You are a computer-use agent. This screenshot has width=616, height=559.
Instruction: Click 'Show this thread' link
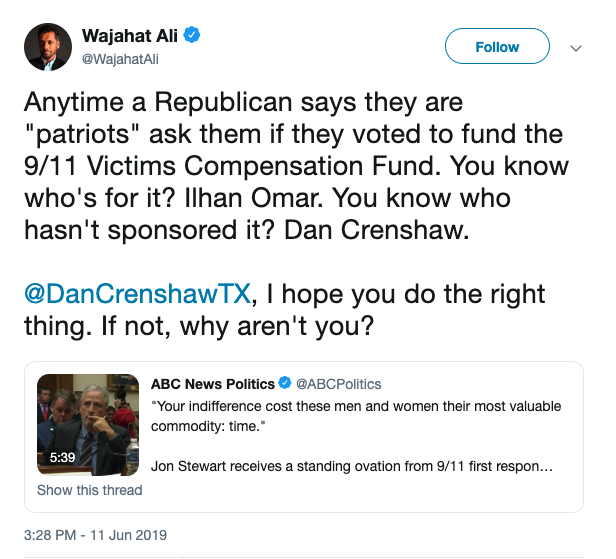[90, 490]
